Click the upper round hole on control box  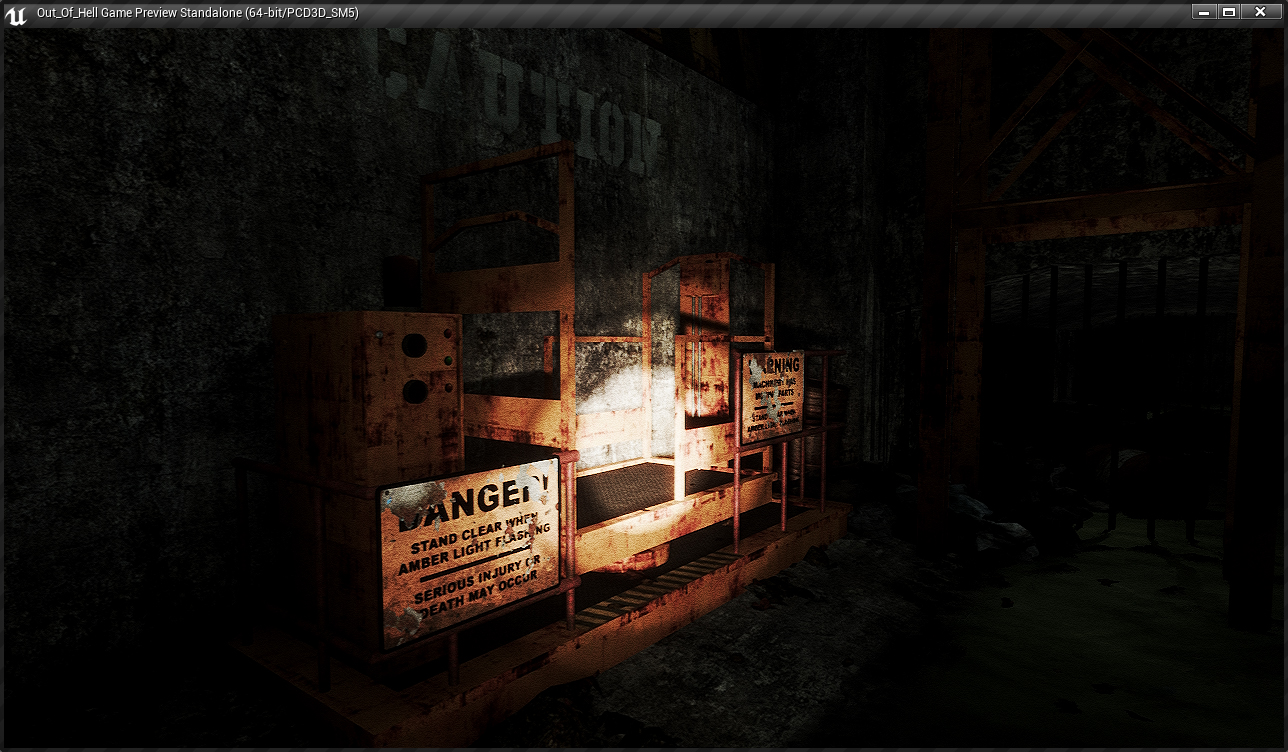pyautogui.click(x=414, y=346)
